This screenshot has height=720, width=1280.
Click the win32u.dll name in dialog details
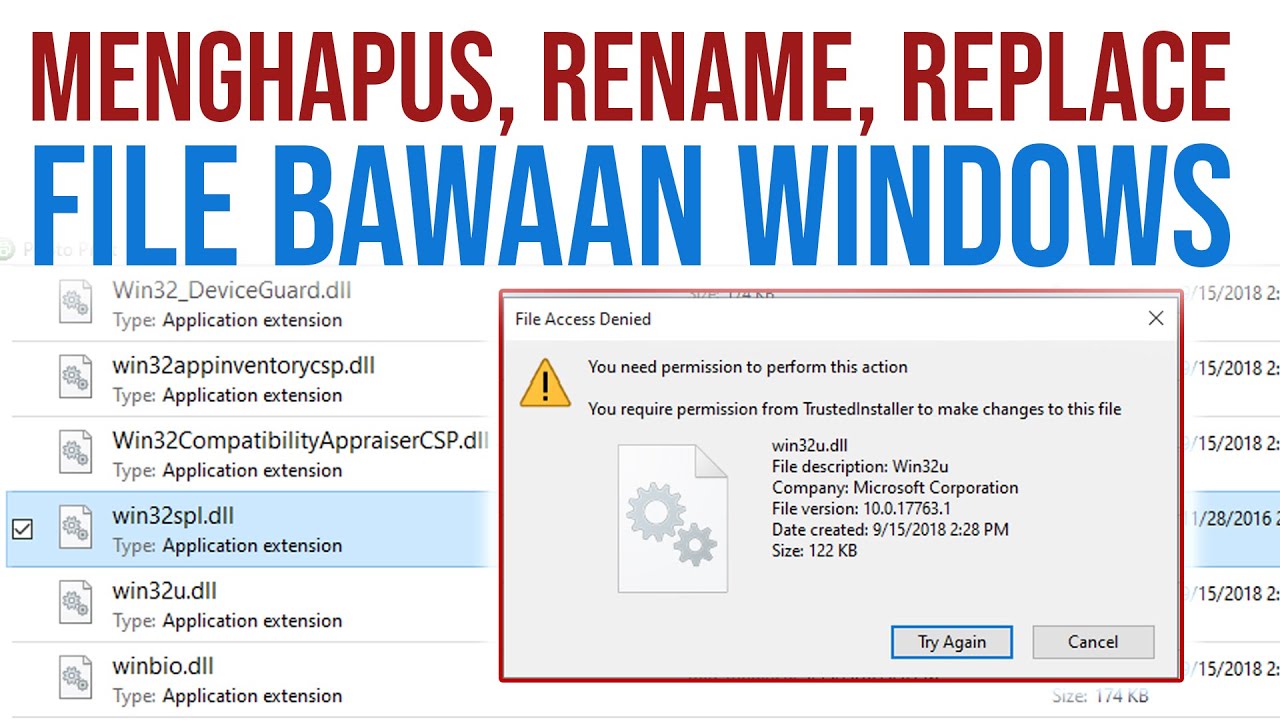click(x=810, y=446)
